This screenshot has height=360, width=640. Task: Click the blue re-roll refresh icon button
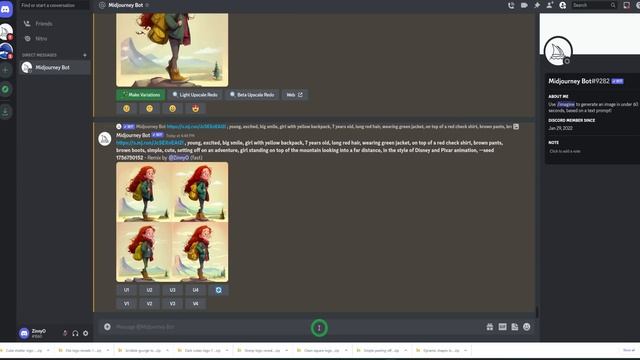pos(218,290)
